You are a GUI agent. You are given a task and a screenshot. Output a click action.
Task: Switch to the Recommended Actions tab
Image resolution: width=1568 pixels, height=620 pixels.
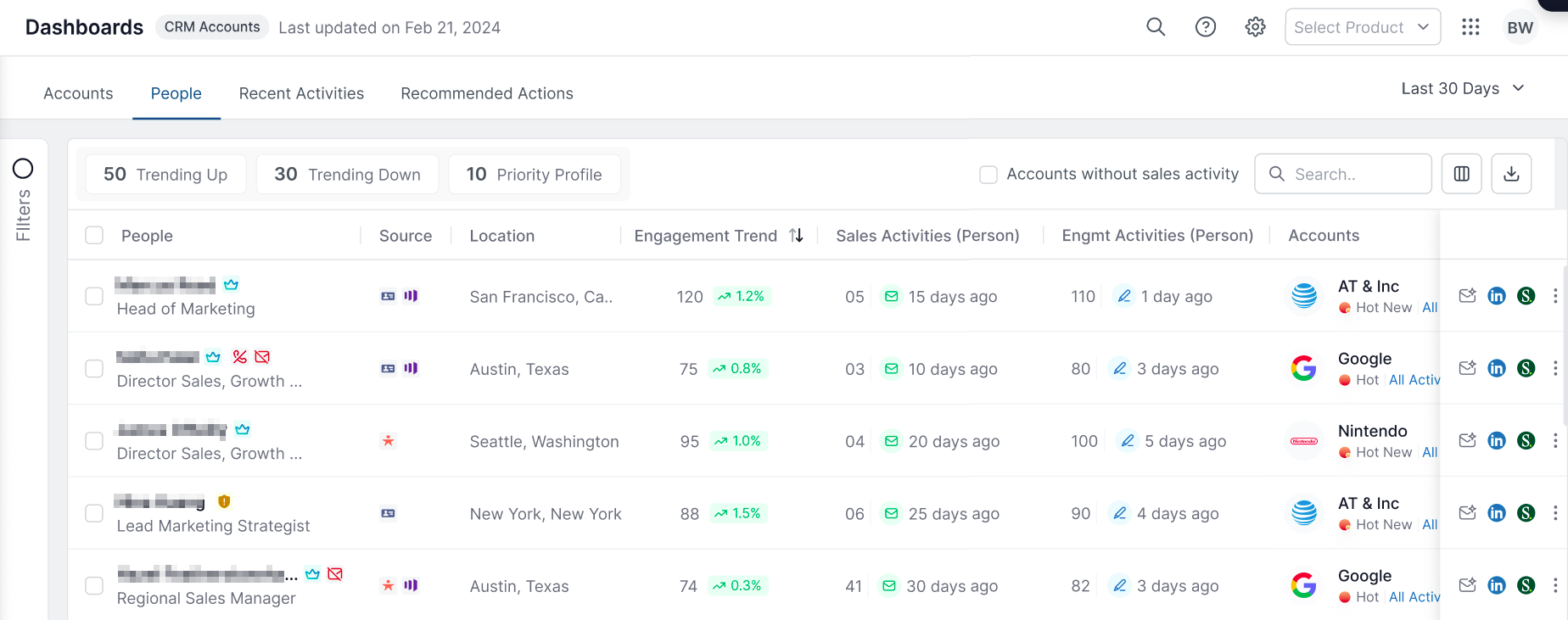pos(487,93)
